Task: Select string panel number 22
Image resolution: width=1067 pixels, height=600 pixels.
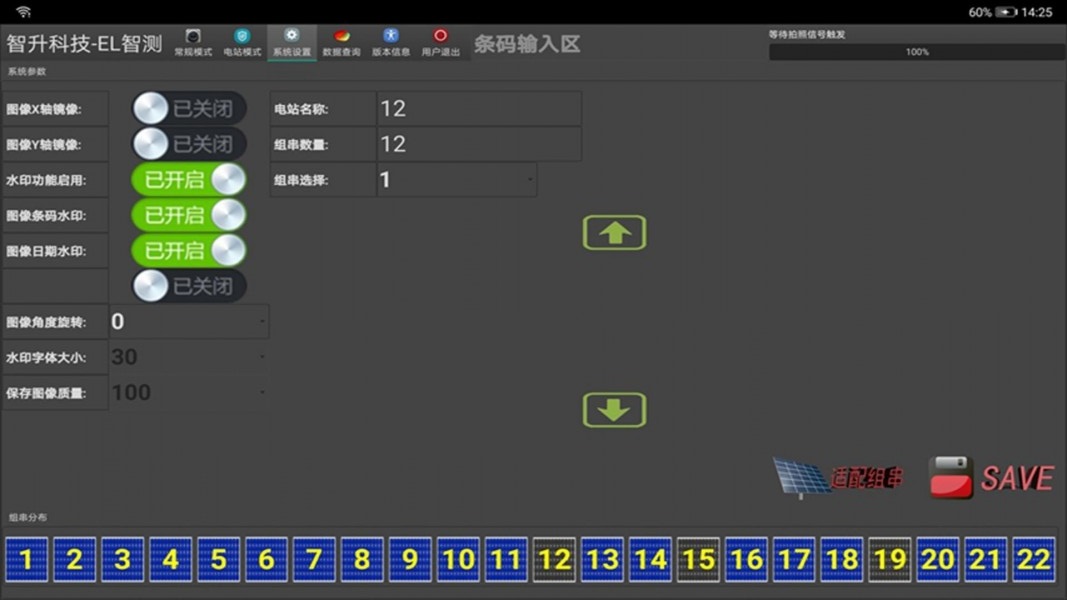Action: pyautogui.click(x=1034, y=559)
